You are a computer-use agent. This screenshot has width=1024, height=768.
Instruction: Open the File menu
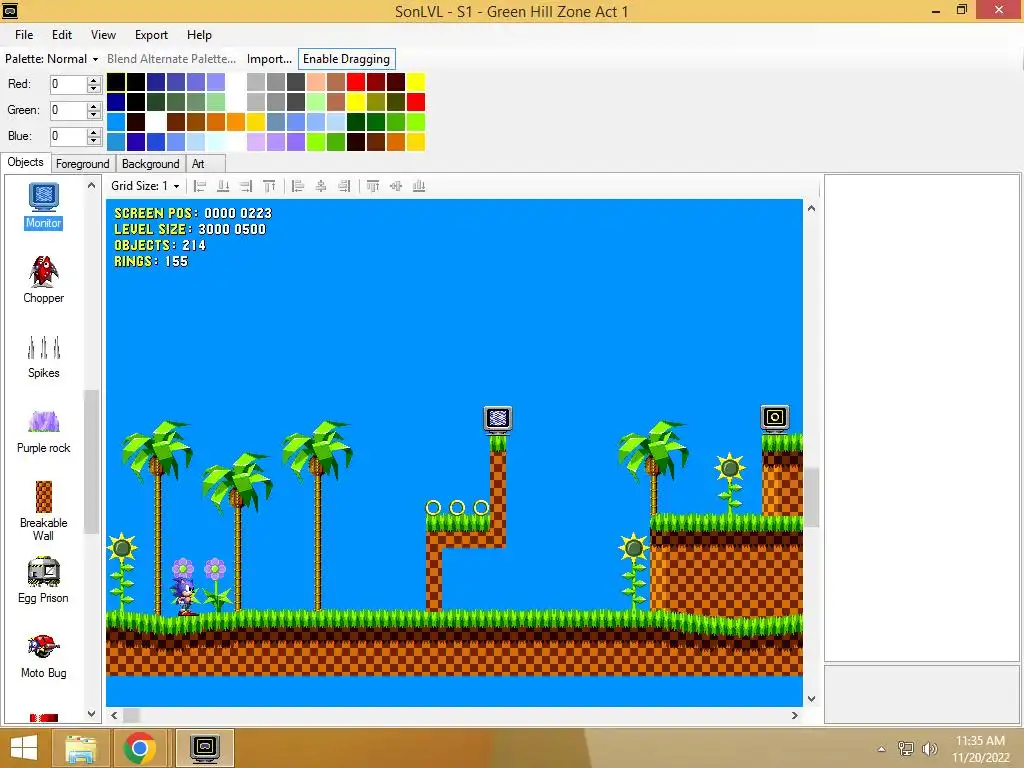24,35
